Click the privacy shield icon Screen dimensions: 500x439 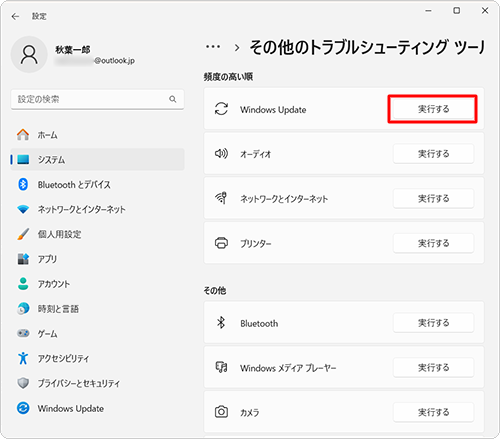(x=23, y=383)
